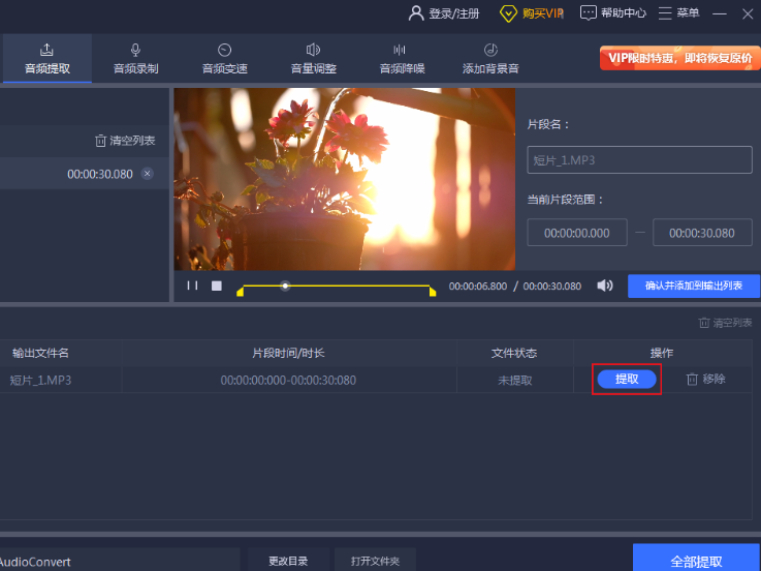Click the 购买VIP diamond icon
Viewport: 761px width, 571px height.
[508, 13]
